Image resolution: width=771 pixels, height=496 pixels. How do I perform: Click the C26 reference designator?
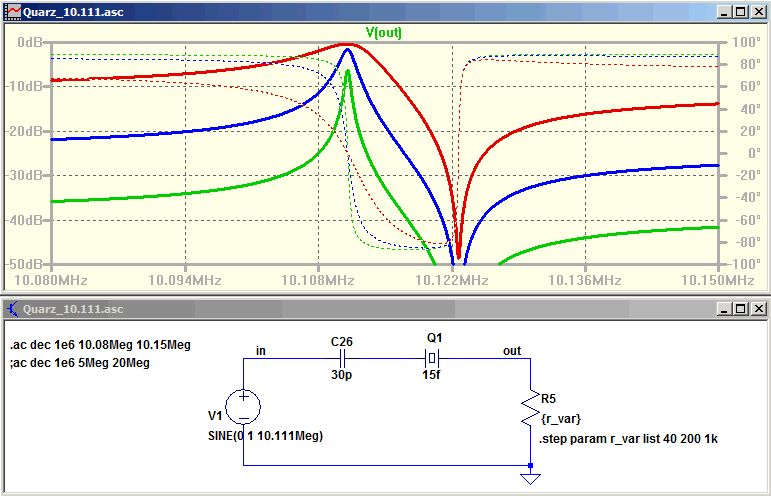pos(342,342)
